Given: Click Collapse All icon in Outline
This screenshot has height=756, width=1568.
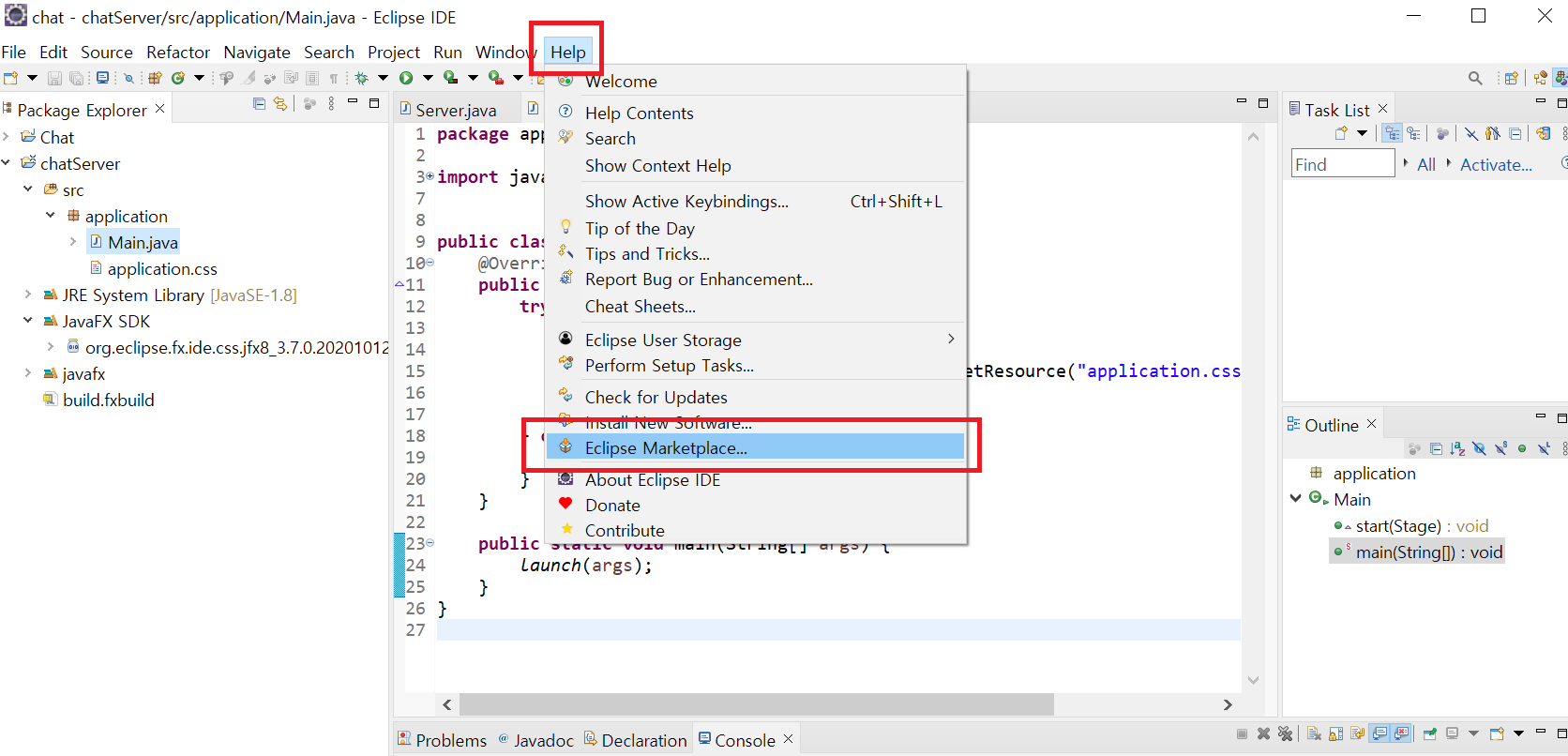Looking at the screenshot, I should (x=1436, y=448).
